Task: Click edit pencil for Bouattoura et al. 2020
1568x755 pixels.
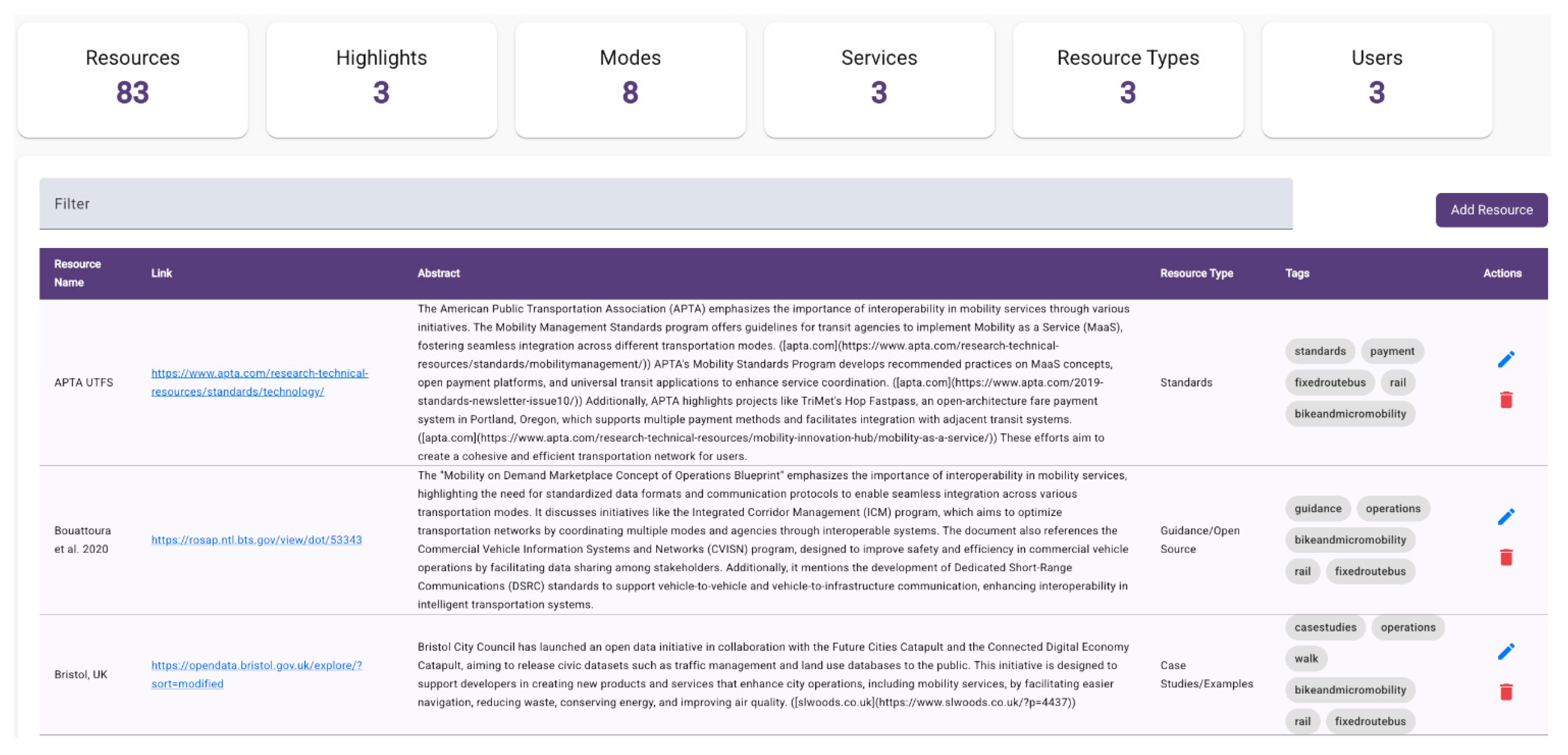Action: 1505,517
